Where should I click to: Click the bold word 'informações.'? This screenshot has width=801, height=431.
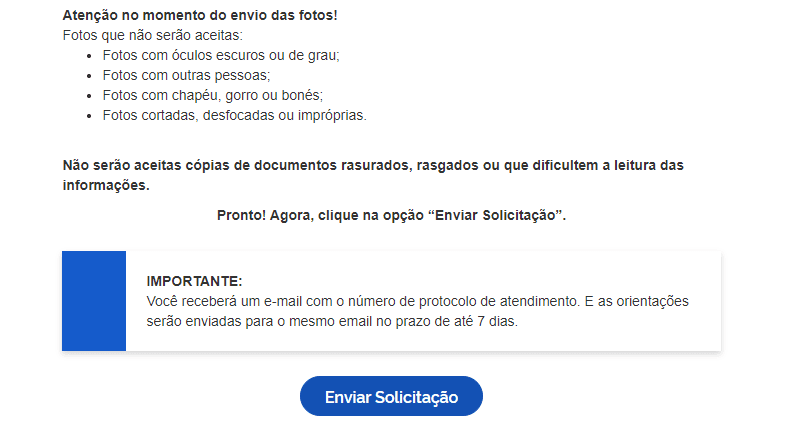[x=106, y=185]
